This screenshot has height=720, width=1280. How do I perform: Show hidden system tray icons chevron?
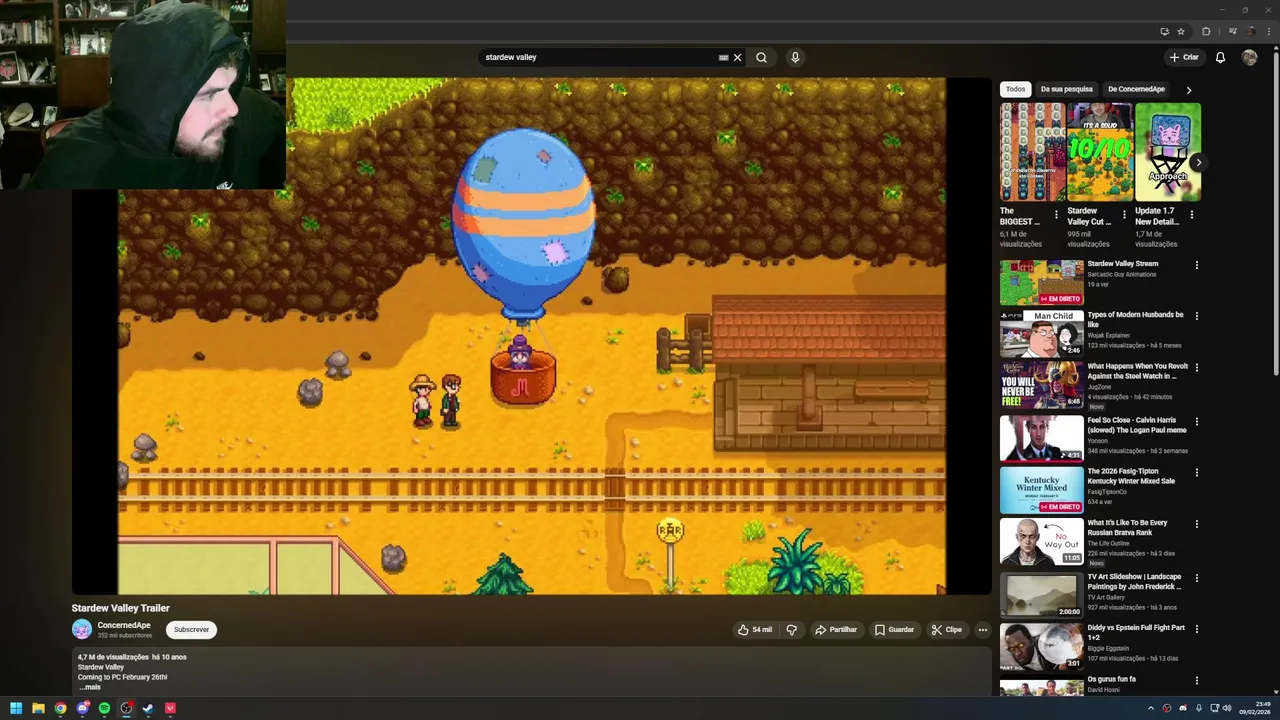click(x=1150, y=708)
